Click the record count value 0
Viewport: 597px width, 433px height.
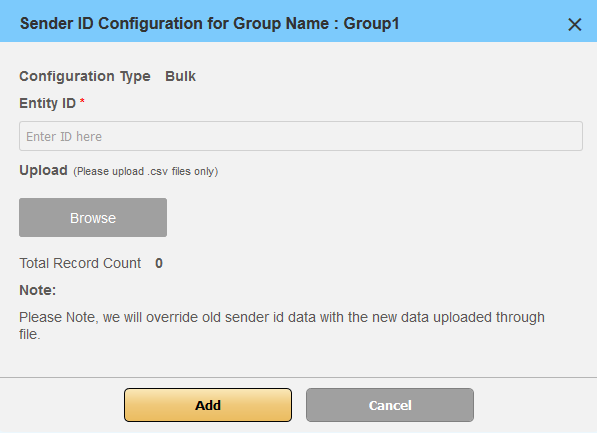tap(159, 263)
